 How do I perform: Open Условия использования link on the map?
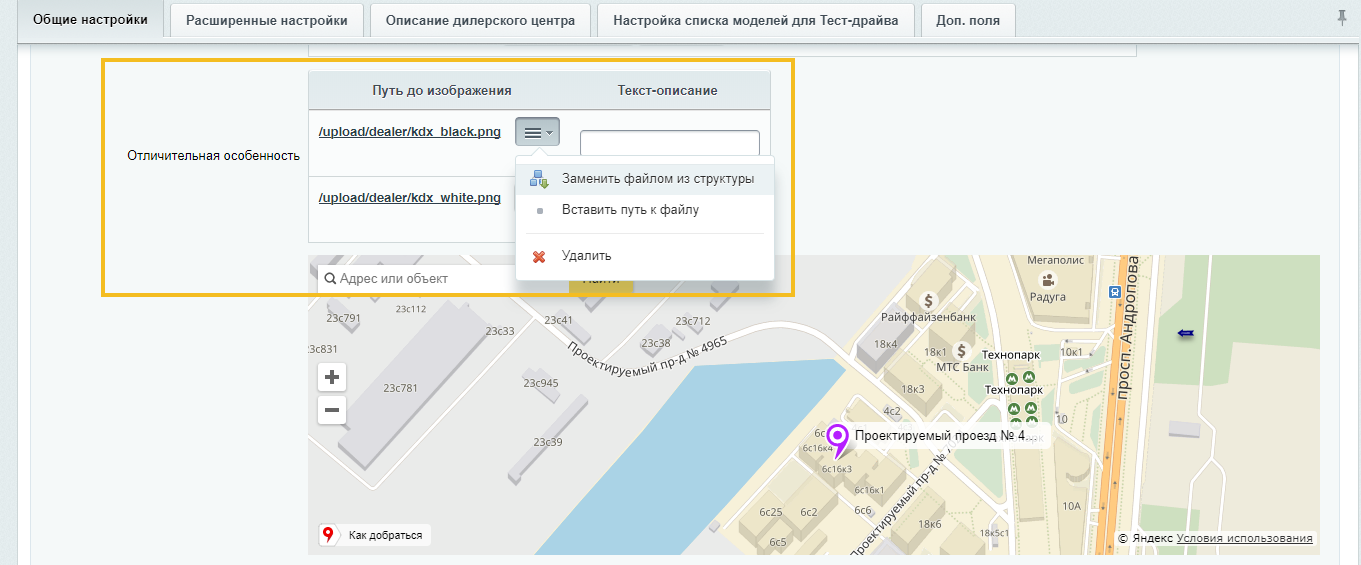point(1245,538)
